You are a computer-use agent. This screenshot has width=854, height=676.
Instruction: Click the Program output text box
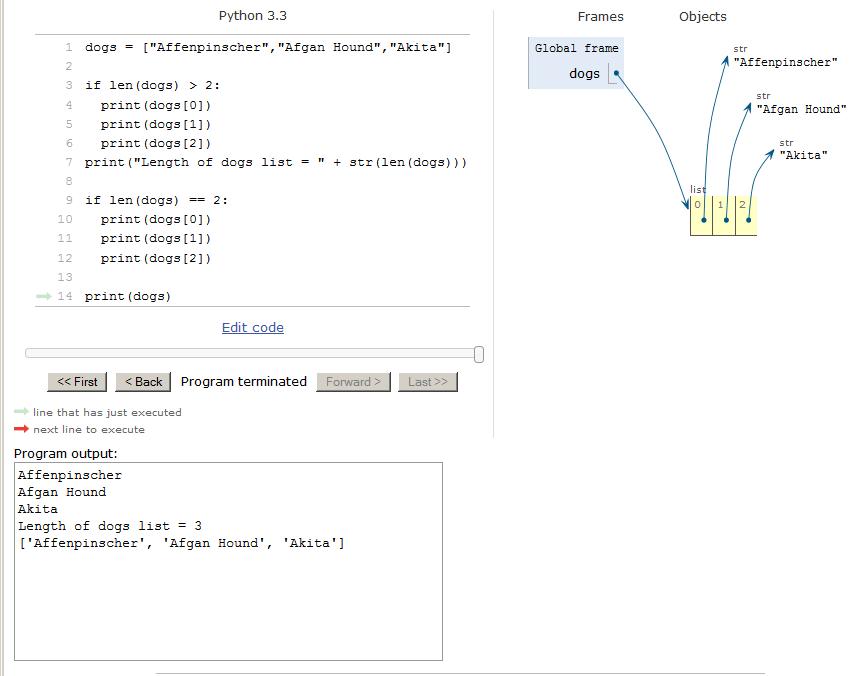(228, 562)
